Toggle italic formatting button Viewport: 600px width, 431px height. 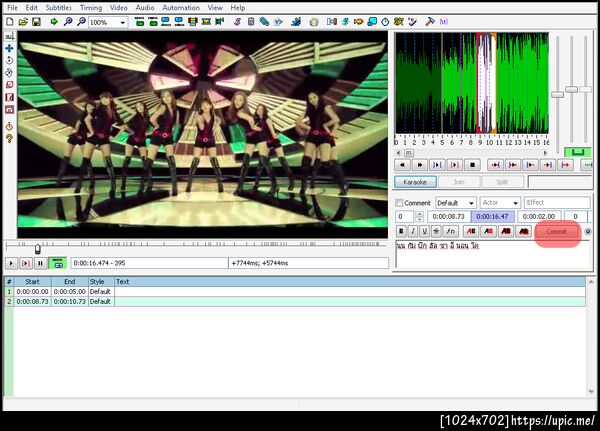pos(412,231)
